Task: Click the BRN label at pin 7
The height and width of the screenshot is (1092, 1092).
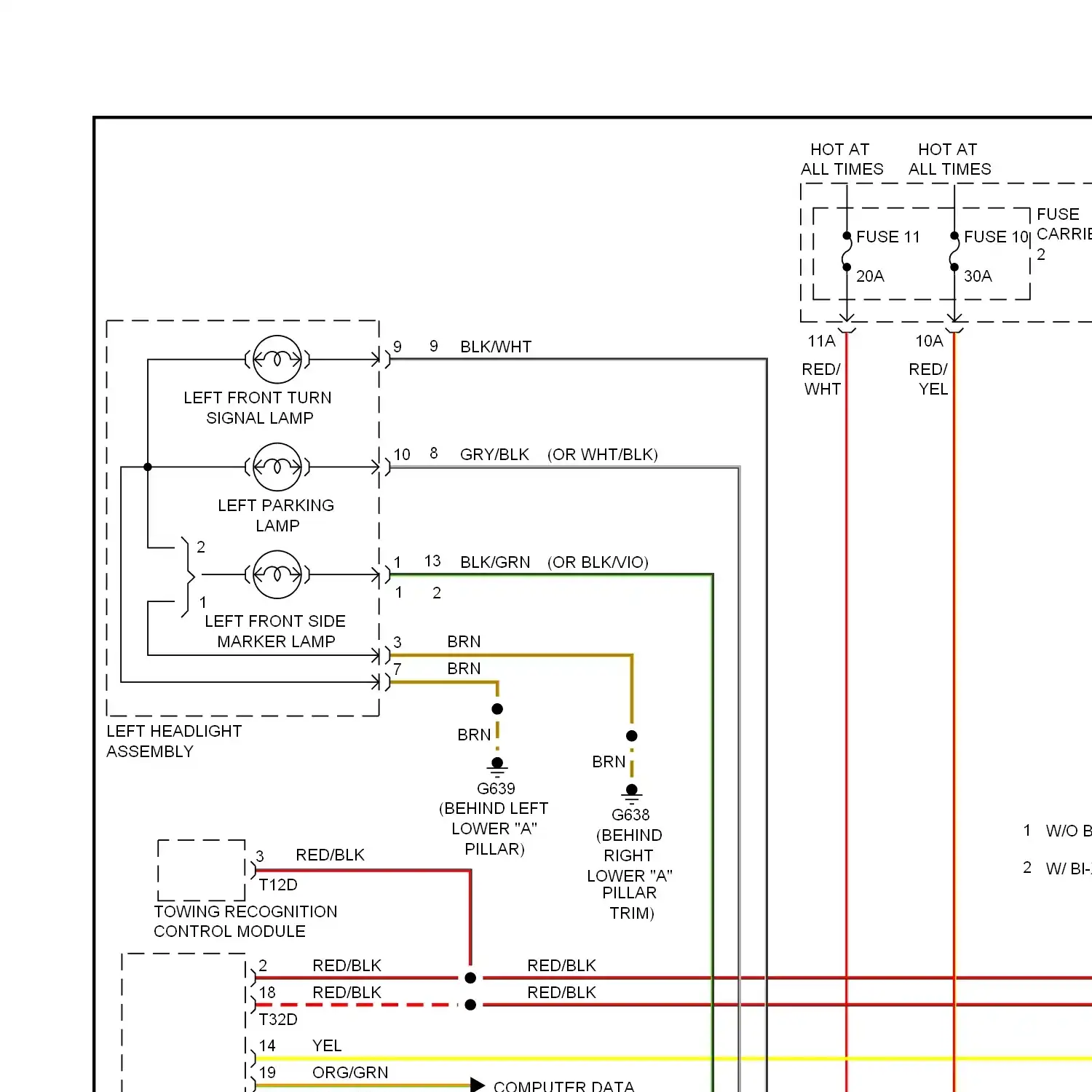Action: coord(464,669)
